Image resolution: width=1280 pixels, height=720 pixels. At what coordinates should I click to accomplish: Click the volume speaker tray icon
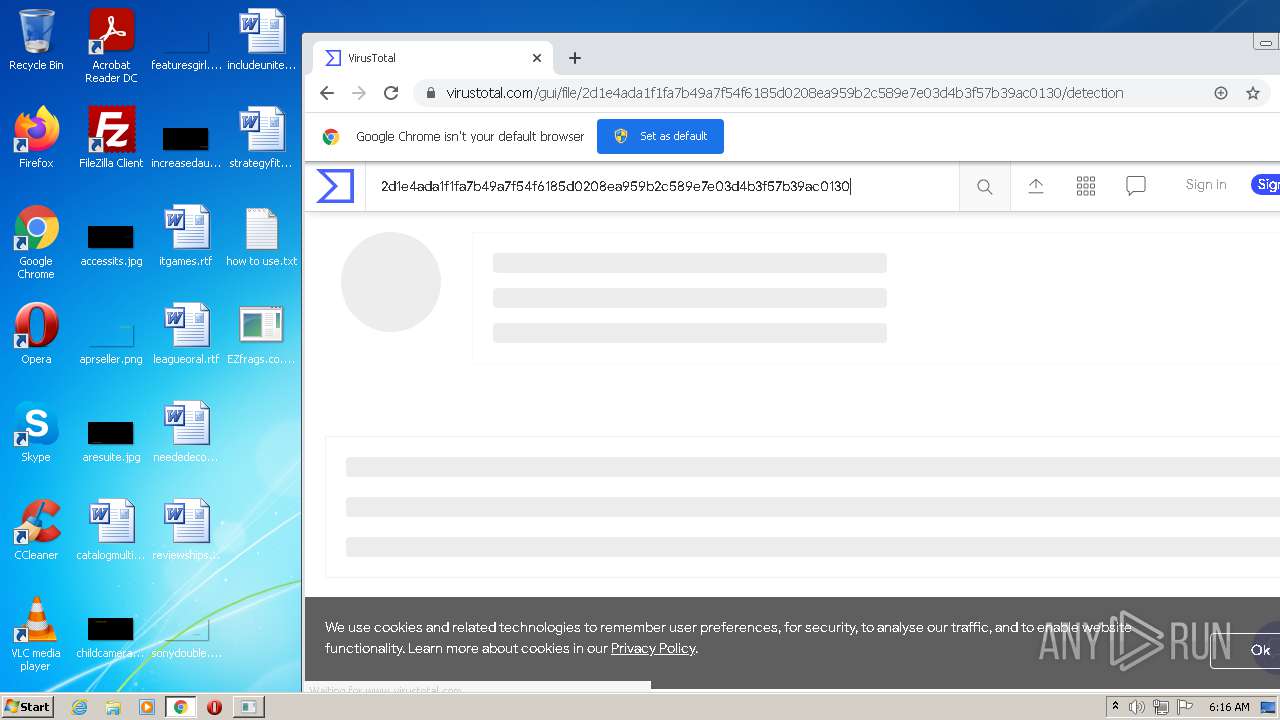point(1137,707)
